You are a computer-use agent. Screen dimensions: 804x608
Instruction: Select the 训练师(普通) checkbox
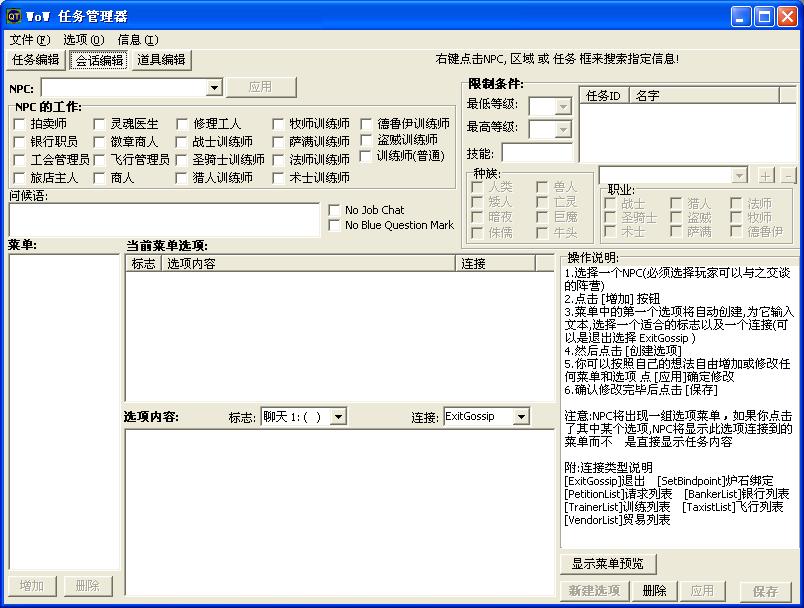(367, 157)
